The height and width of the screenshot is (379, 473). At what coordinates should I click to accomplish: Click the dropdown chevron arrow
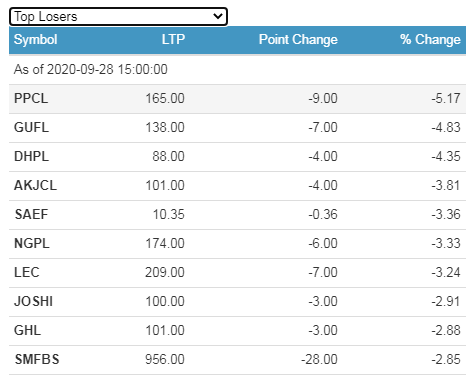[x=218, y=16]
